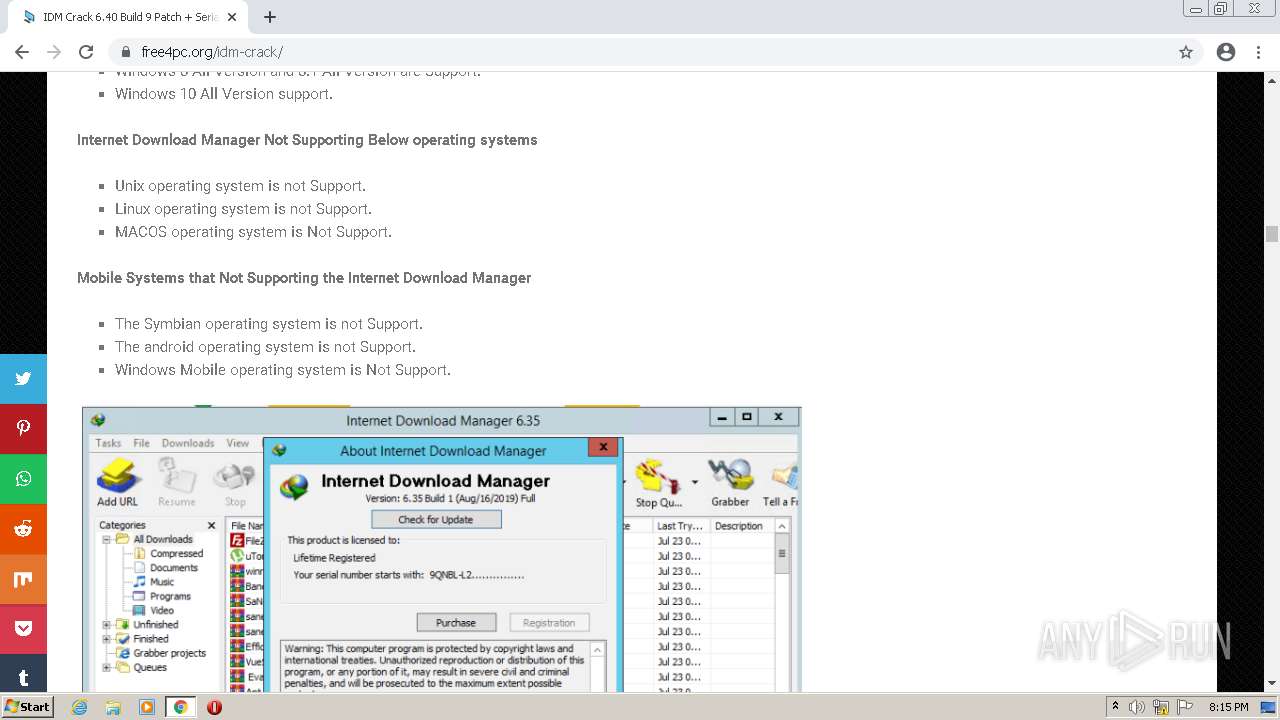Expand Queues node in IDM screenshot tree
Image resolution: width=1280 pixels, height=720 pixels.
pyautogui.click(x=106, y=667)
